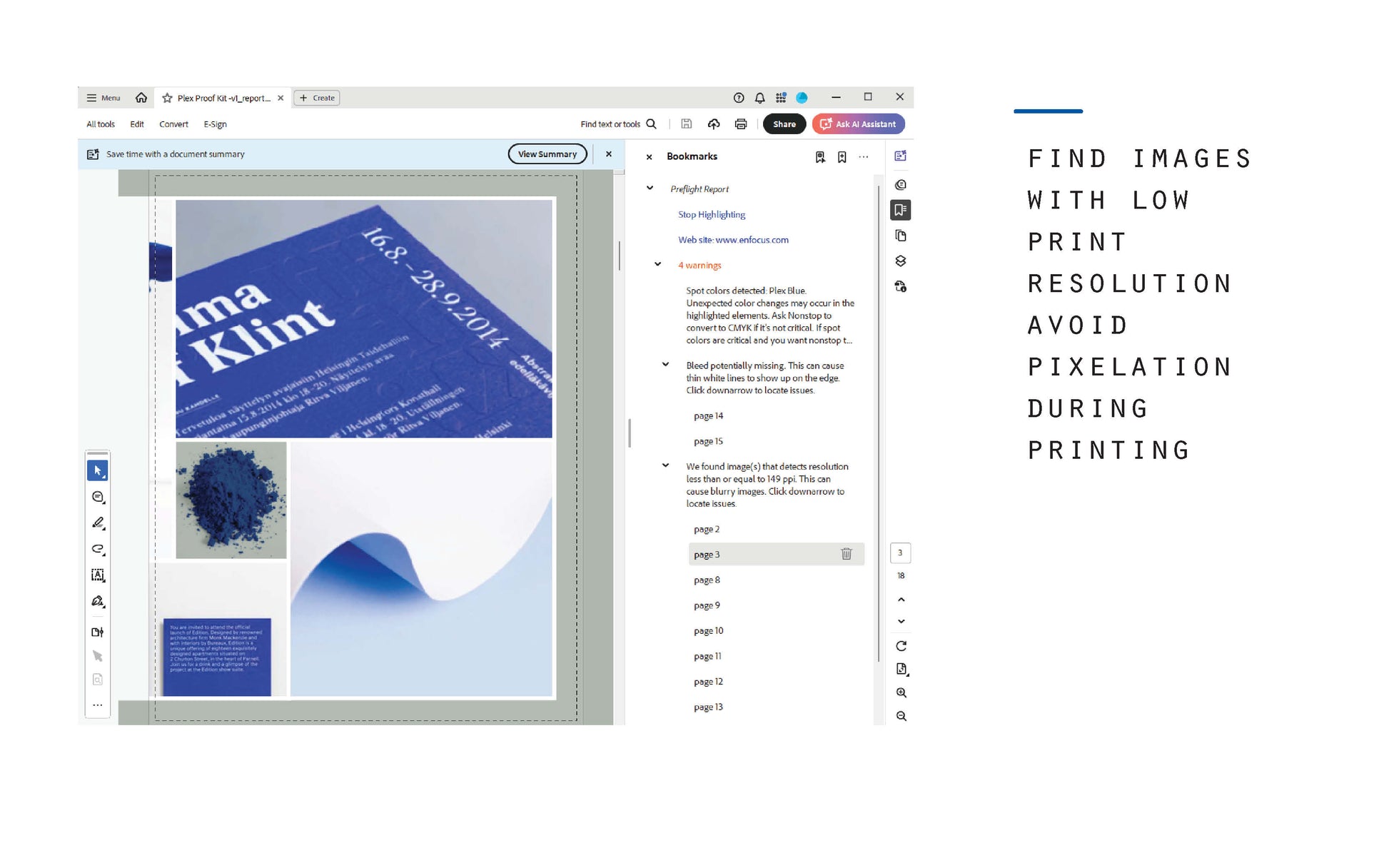Click the zoom out magnifier
The width and height of the screenshot is (1389, 868).
coord(901,716)
